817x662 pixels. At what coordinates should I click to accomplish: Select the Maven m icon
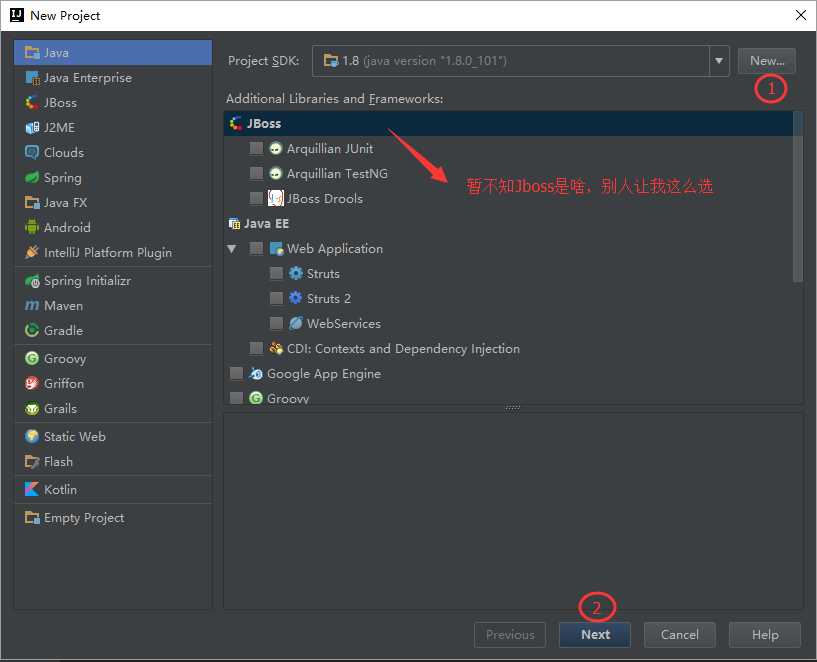(x=32, y=306)
